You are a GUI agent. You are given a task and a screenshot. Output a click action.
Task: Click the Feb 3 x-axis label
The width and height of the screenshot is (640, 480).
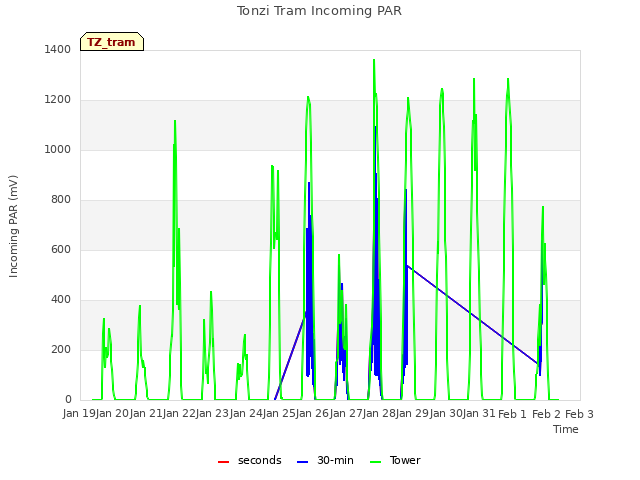579,414
